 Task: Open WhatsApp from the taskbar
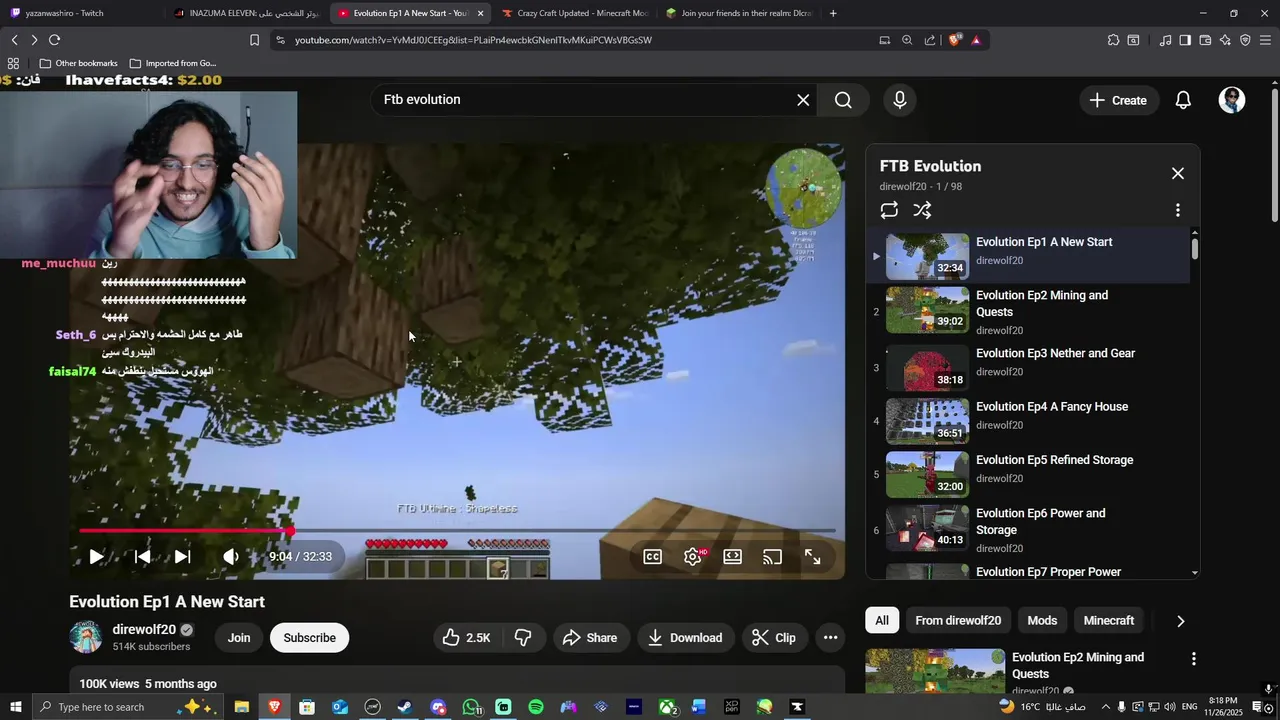pyautogui.click(x=471, y=707)
